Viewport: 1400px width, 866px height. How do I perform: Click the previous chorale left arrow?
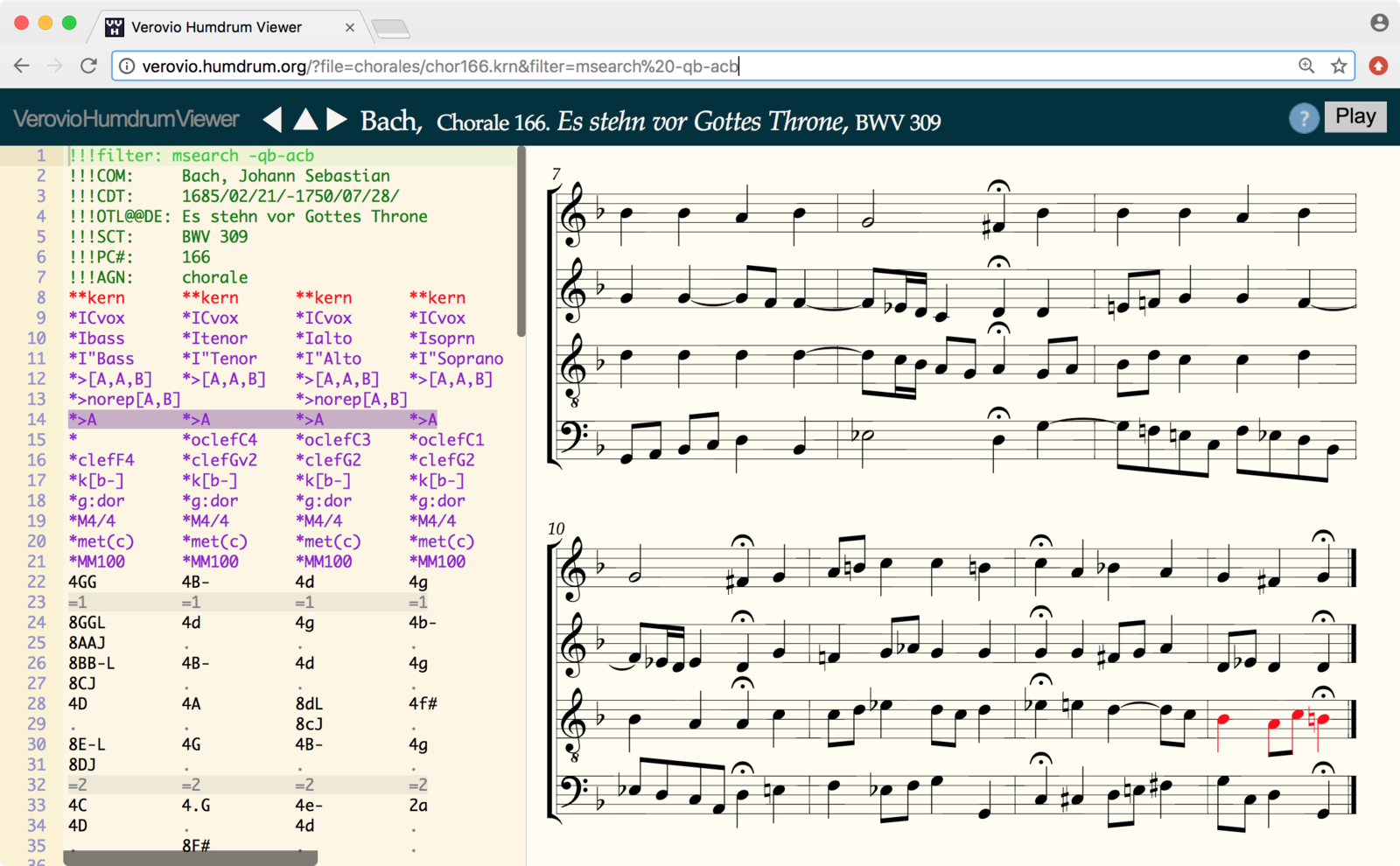point(273,120)
